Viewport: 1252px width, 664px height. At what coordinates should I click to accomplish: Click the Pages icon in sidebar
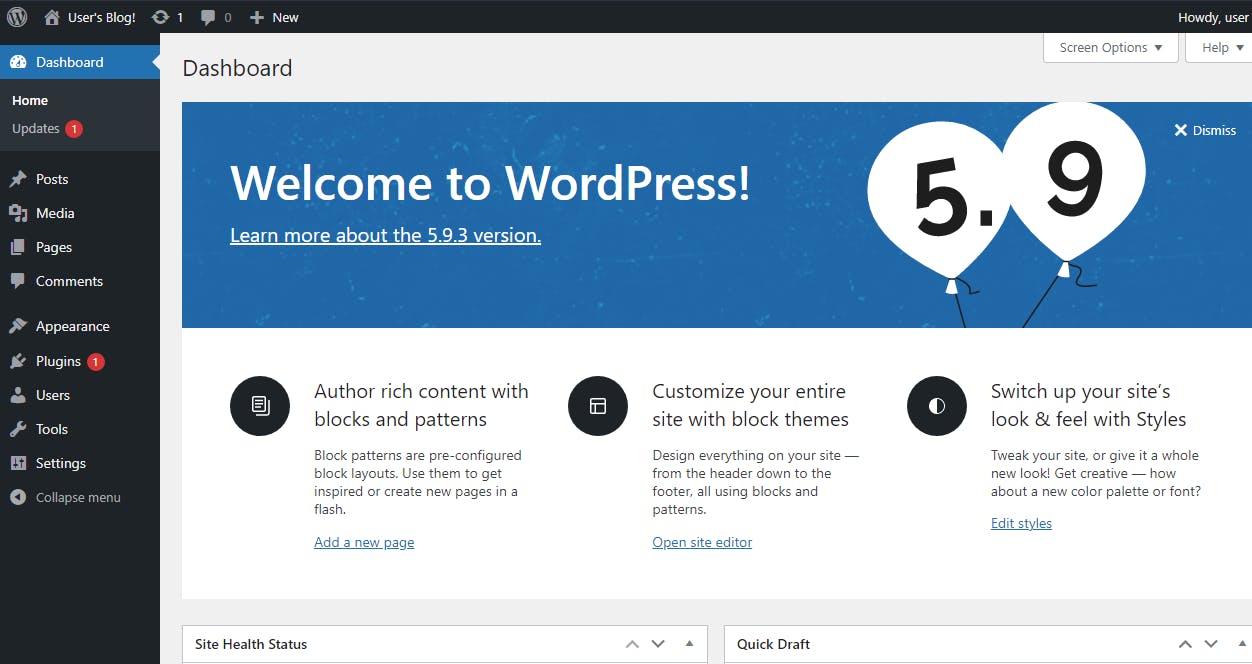(18, 247)
